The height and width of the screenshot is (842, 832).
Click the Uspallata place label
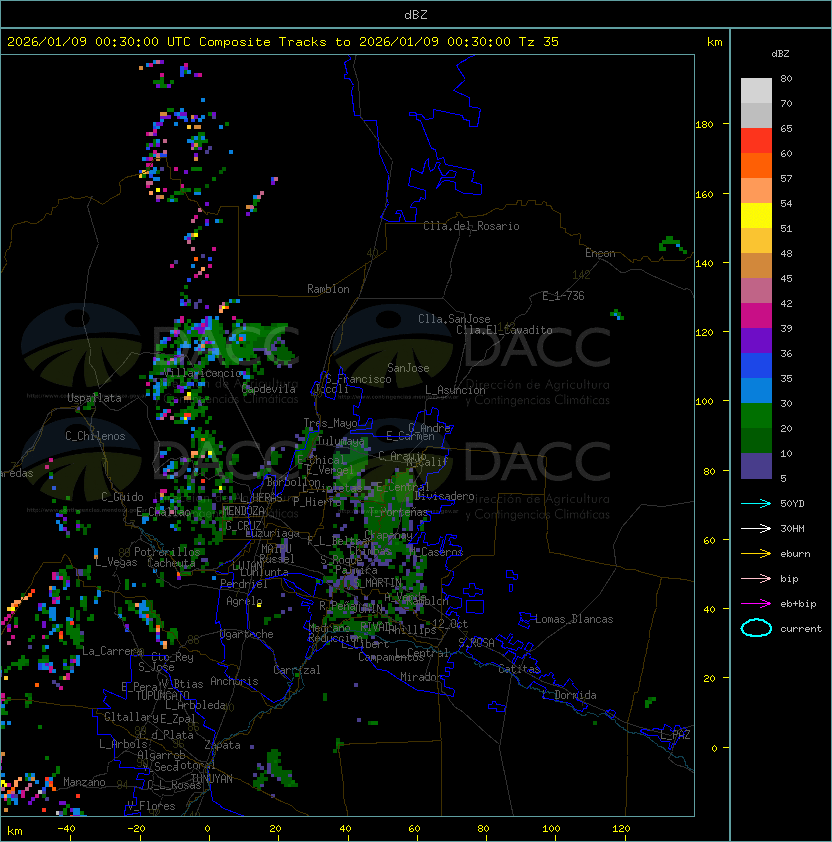[x=94, y=398]
